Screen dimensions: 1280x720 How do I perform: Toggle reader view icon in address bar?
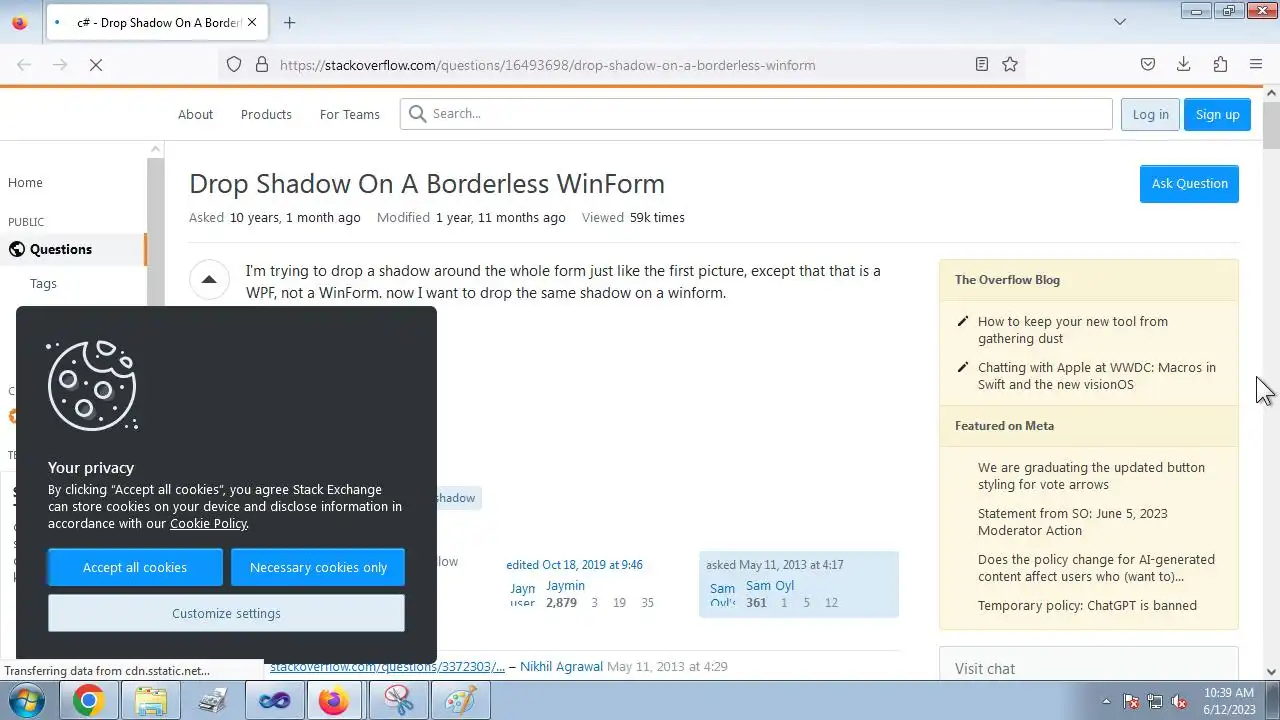(x=982, y=65)
